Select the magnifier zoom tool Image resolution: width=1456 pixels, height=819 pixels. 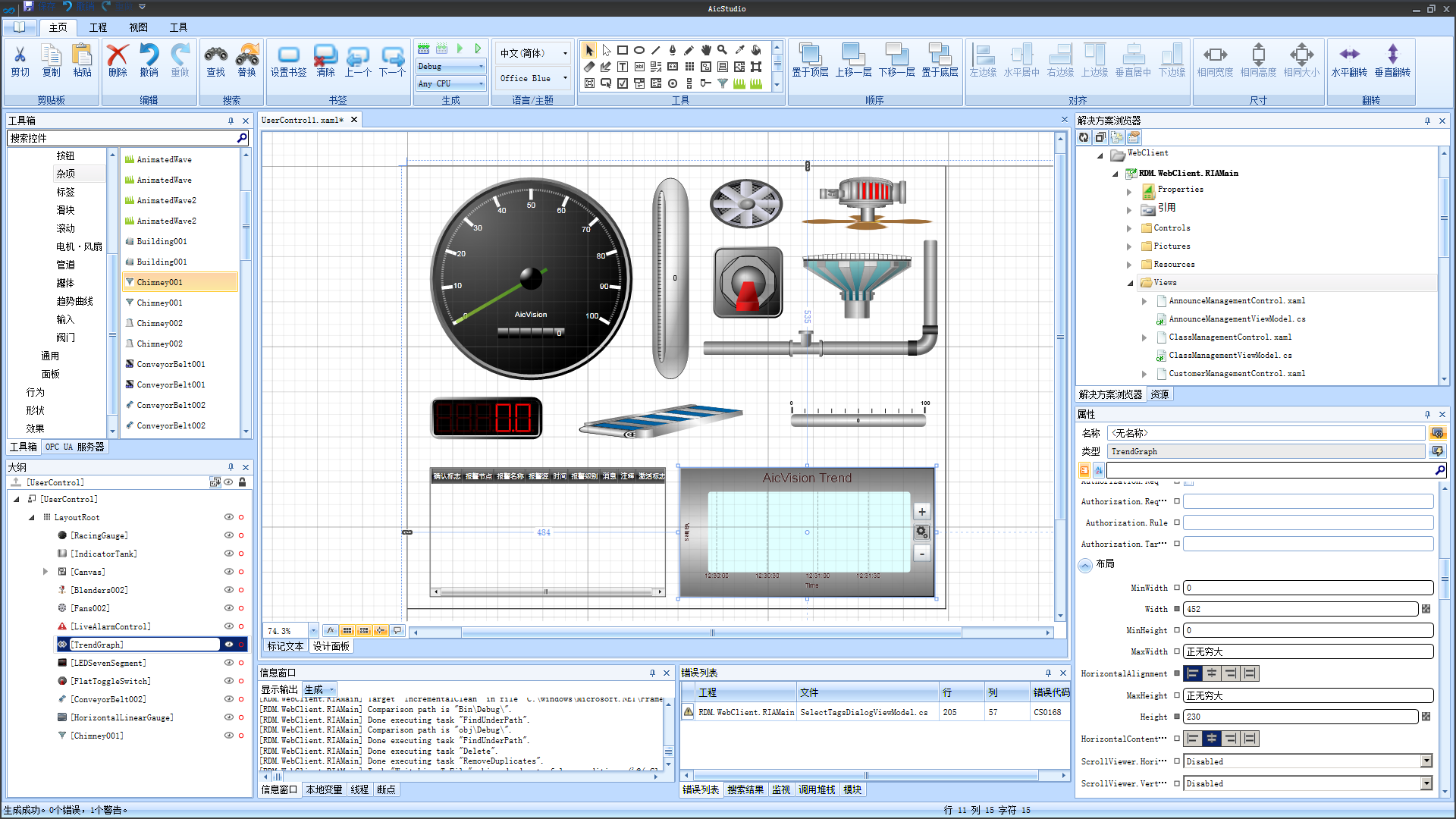(x=723, y=50)
